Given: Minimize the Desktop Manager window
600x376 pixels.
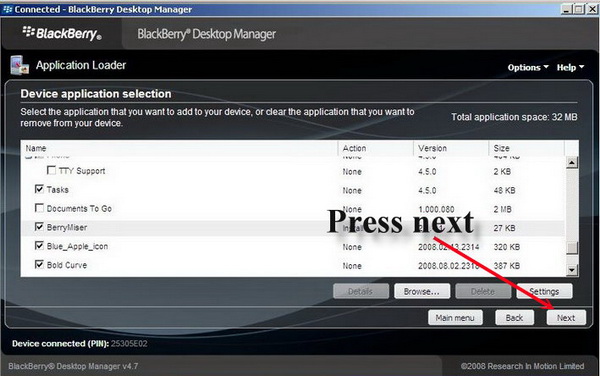Looking at the screenshot, I should click(x=567, y=9).
